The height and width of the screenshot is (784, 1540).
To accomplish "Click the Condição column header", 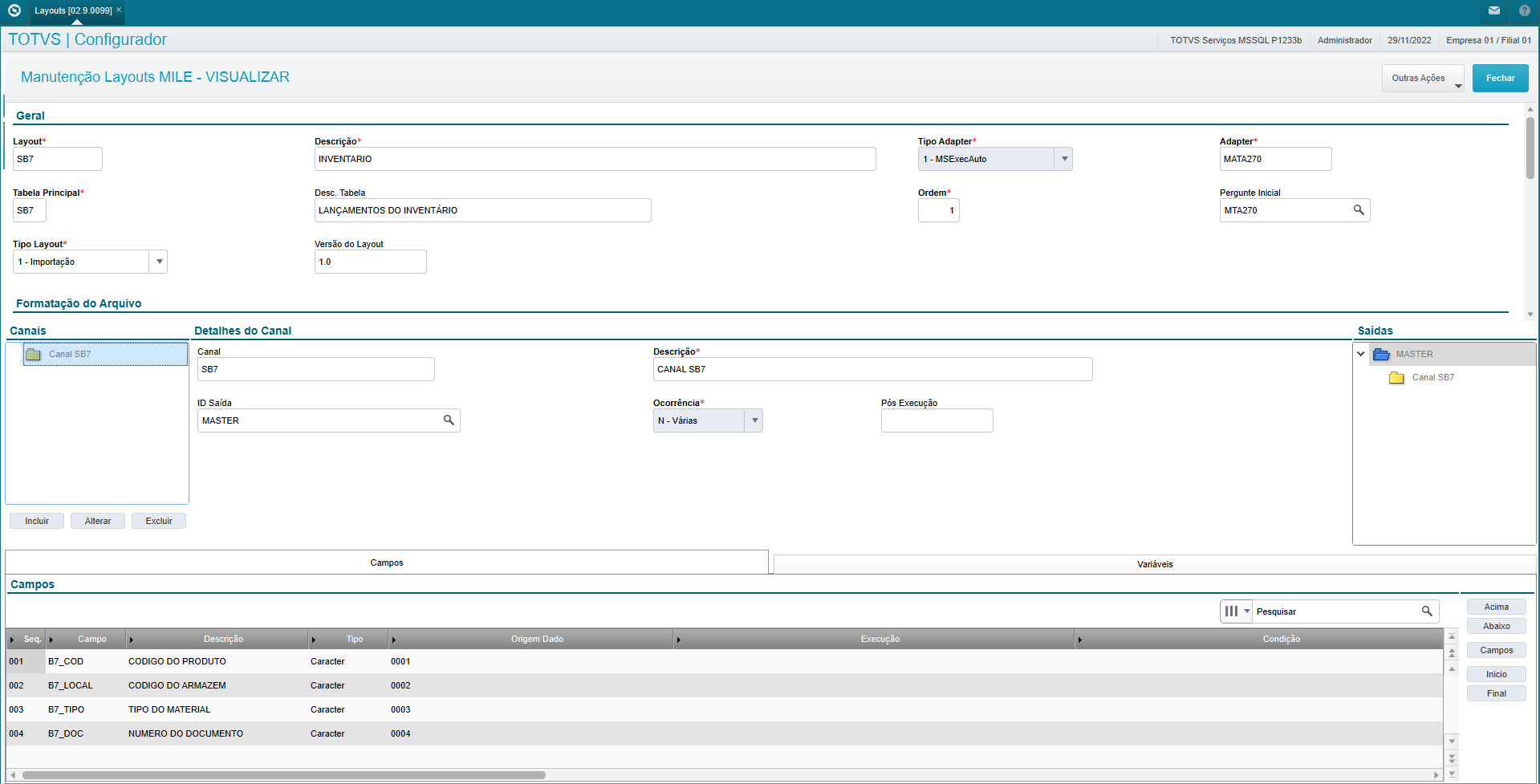I will [x=1259, y=640].
